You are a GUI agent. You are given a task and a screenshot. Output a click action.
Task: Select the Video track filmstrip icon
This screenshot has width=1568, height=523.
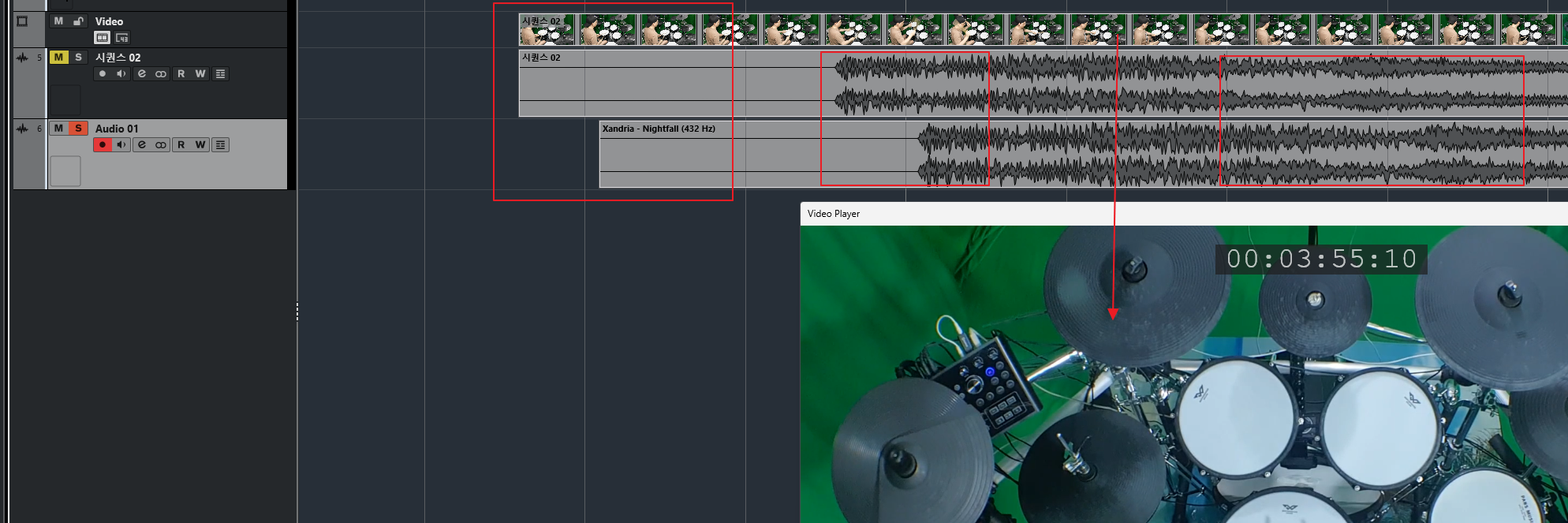[x=22, y=21]
